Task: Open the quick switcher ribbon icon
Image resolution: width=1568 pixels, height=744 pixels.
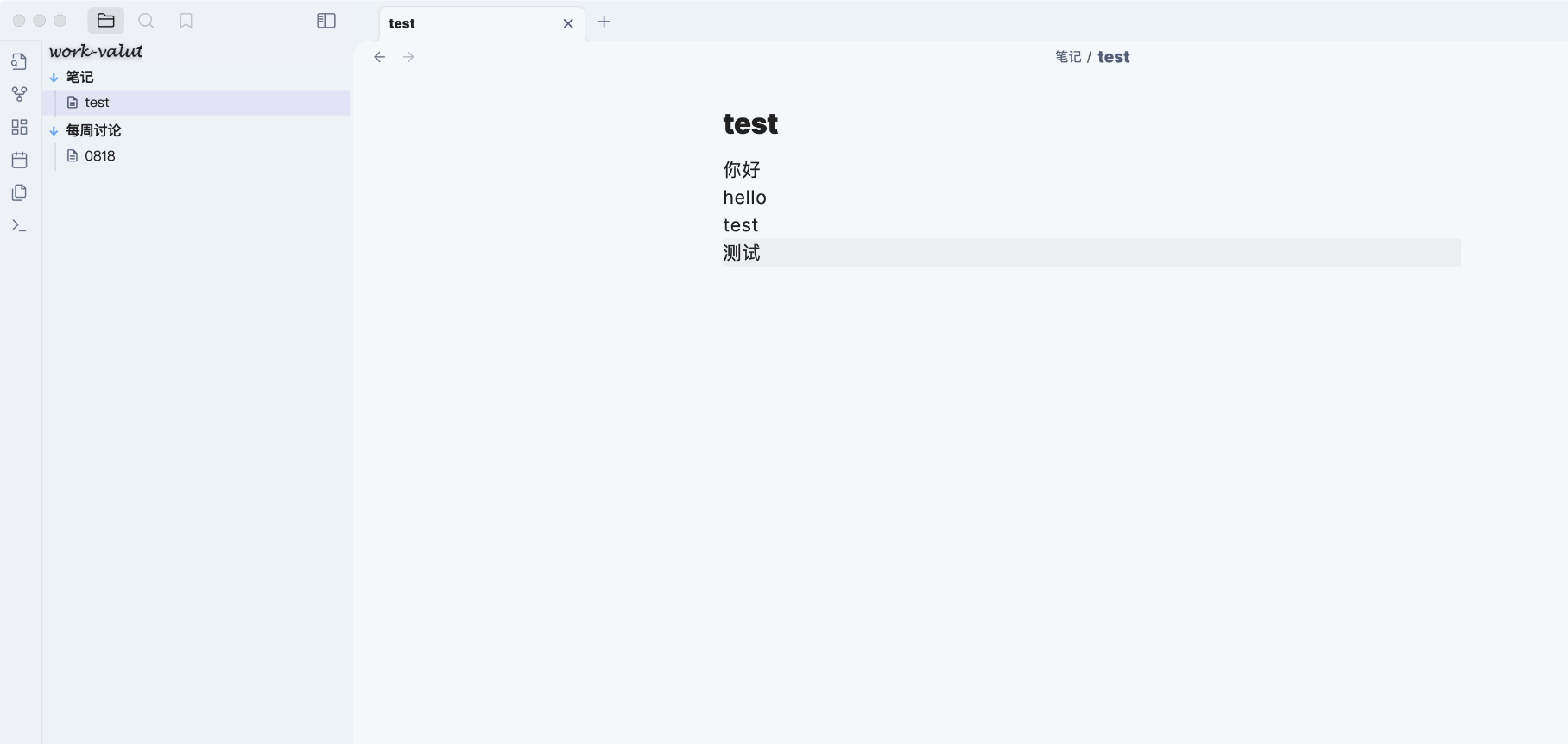Action: [19, 61]
